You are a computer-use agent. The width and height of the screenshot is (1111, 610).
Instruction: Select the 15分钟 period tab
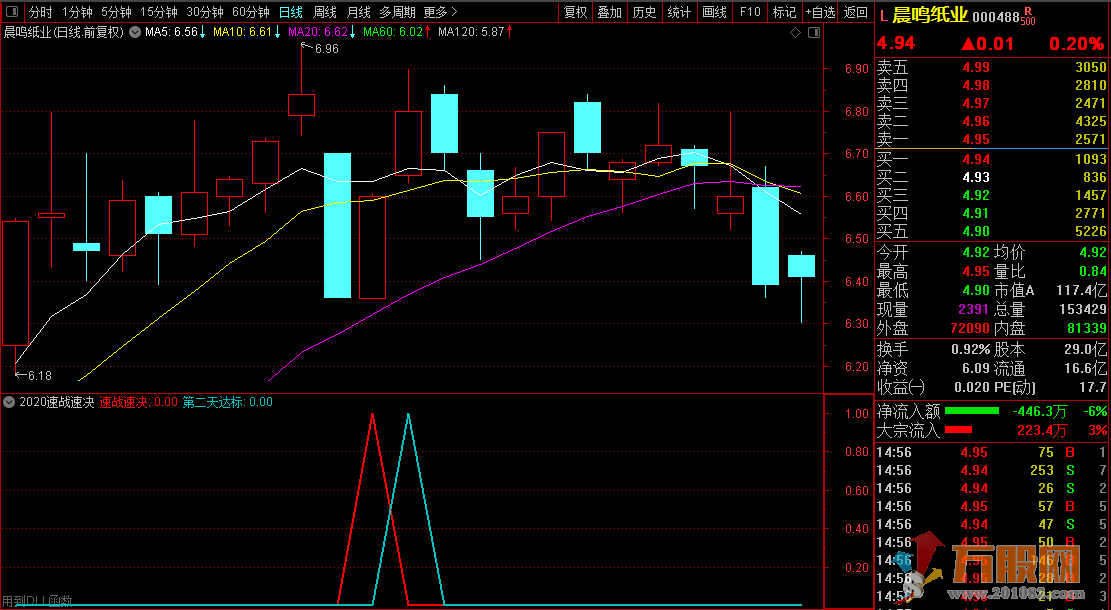(159, 12)
